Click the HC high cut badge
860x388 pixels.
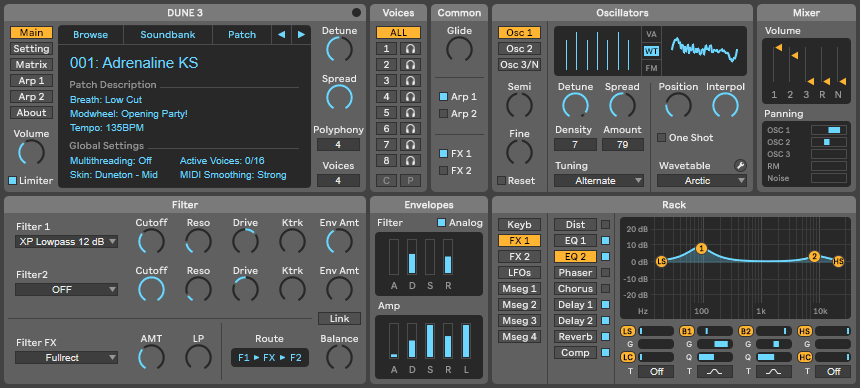coord(805,357)
